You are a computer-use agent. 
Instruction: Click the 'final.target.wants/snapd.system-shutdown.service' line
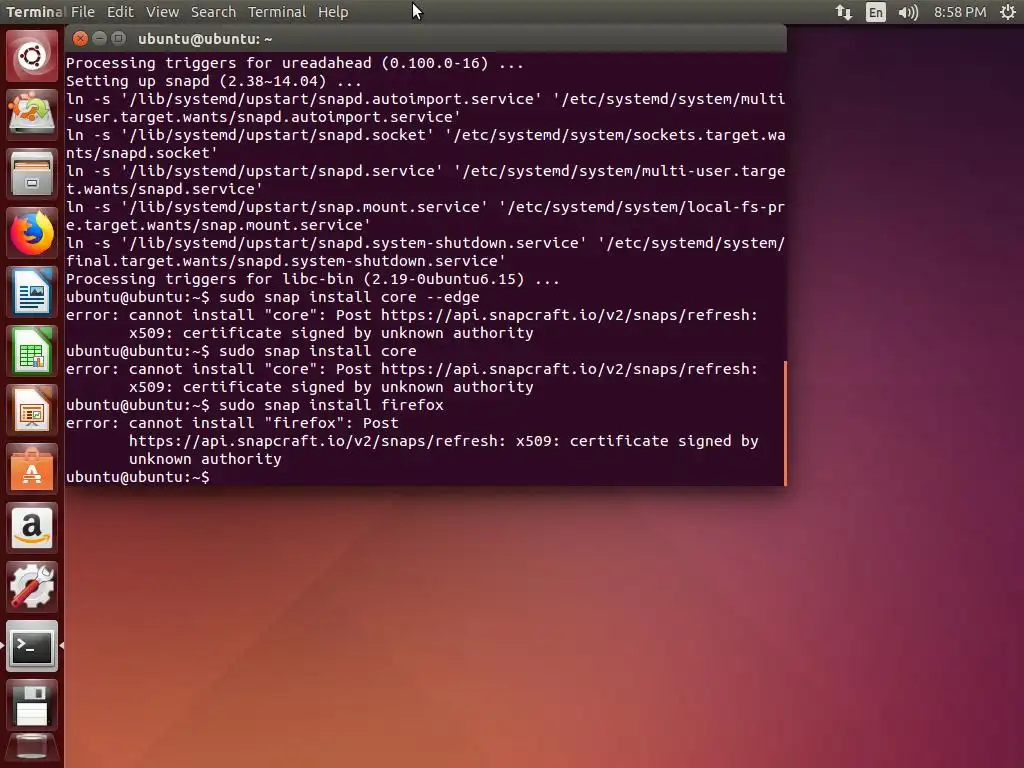coord(286,261)
